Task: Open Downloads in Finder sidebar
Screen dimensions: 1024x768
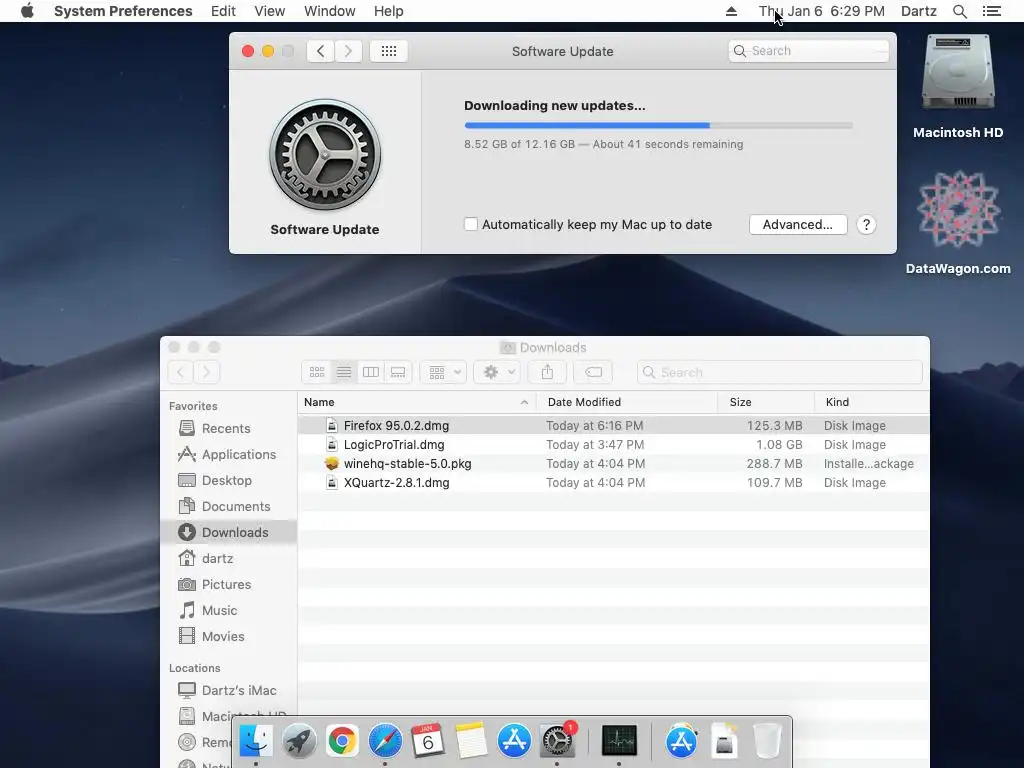Action: click(x=229, y=532)
